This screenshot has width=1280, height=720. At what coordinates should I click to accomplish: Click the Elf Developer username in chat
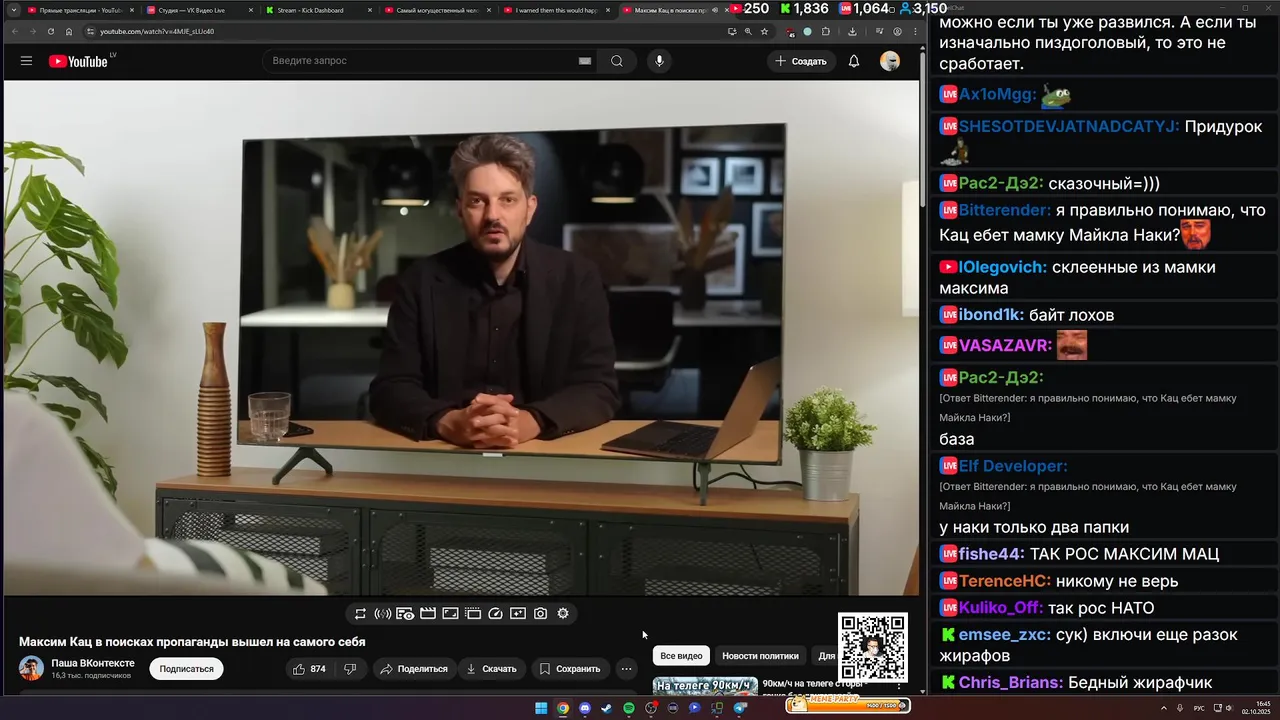[x=1013, y=466]
